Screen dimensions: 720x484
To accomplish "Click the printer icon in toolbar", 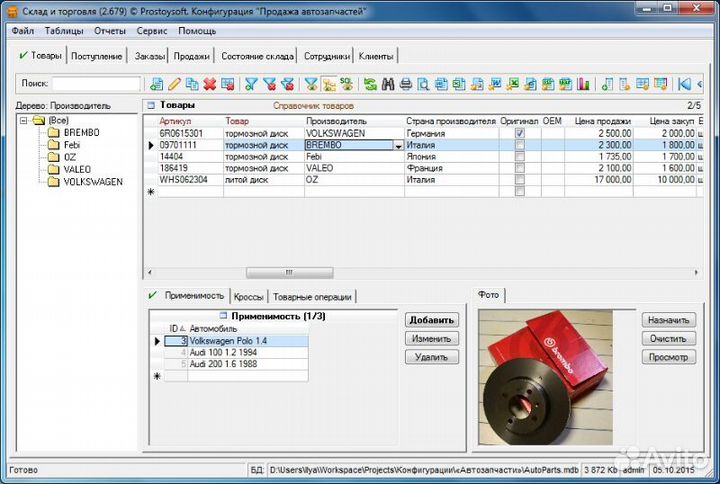I will (x=405, y=84).
